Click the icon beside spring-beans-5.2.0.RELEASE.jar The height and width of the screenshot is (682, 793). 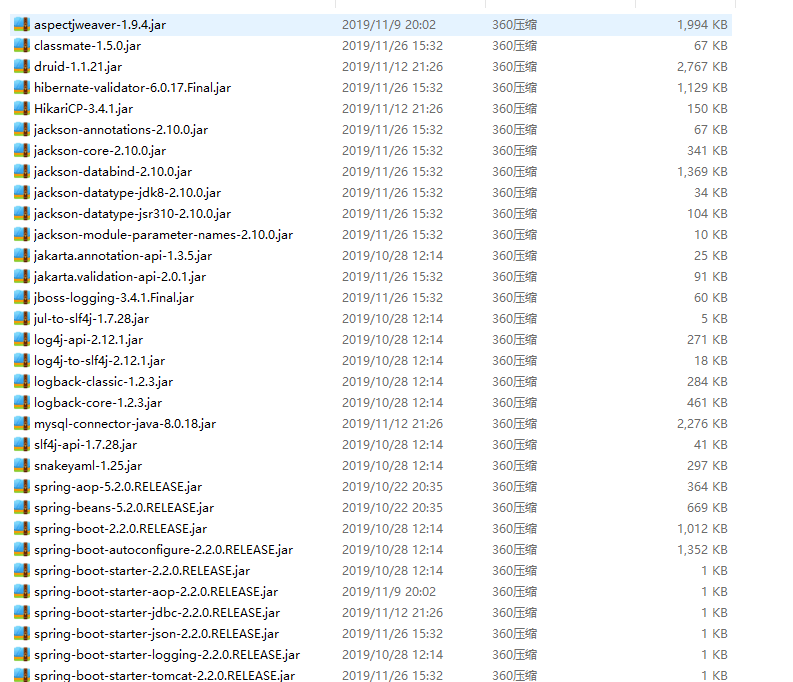(x=22, y=507)
